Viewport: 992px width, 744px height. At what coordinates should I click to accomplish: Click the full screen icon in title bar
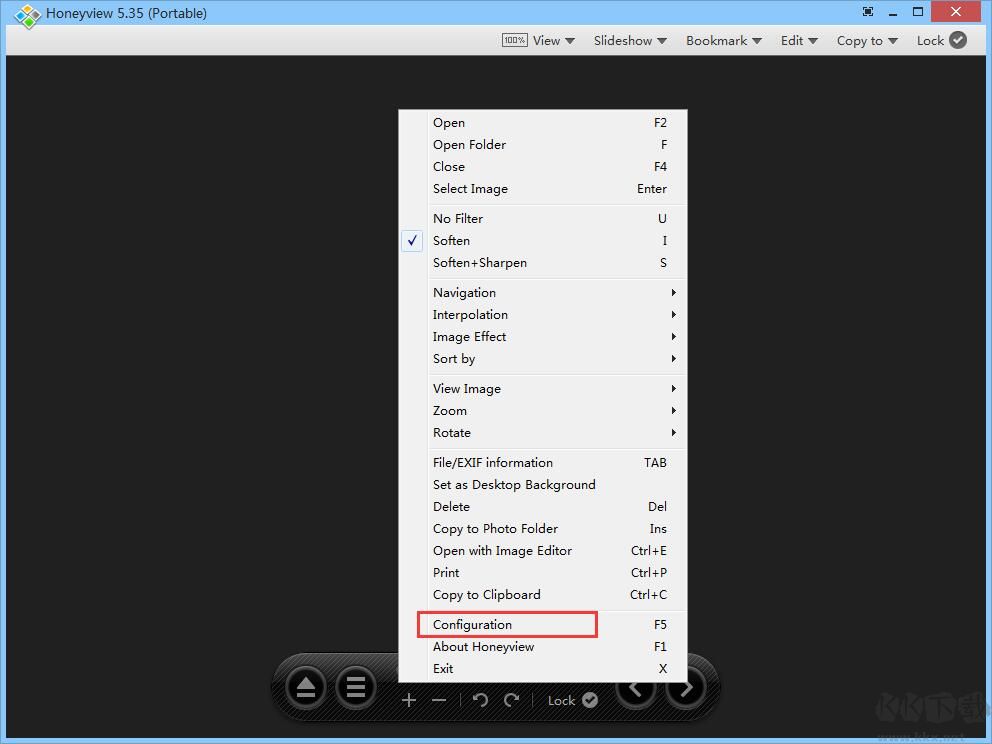coord(868,11)
